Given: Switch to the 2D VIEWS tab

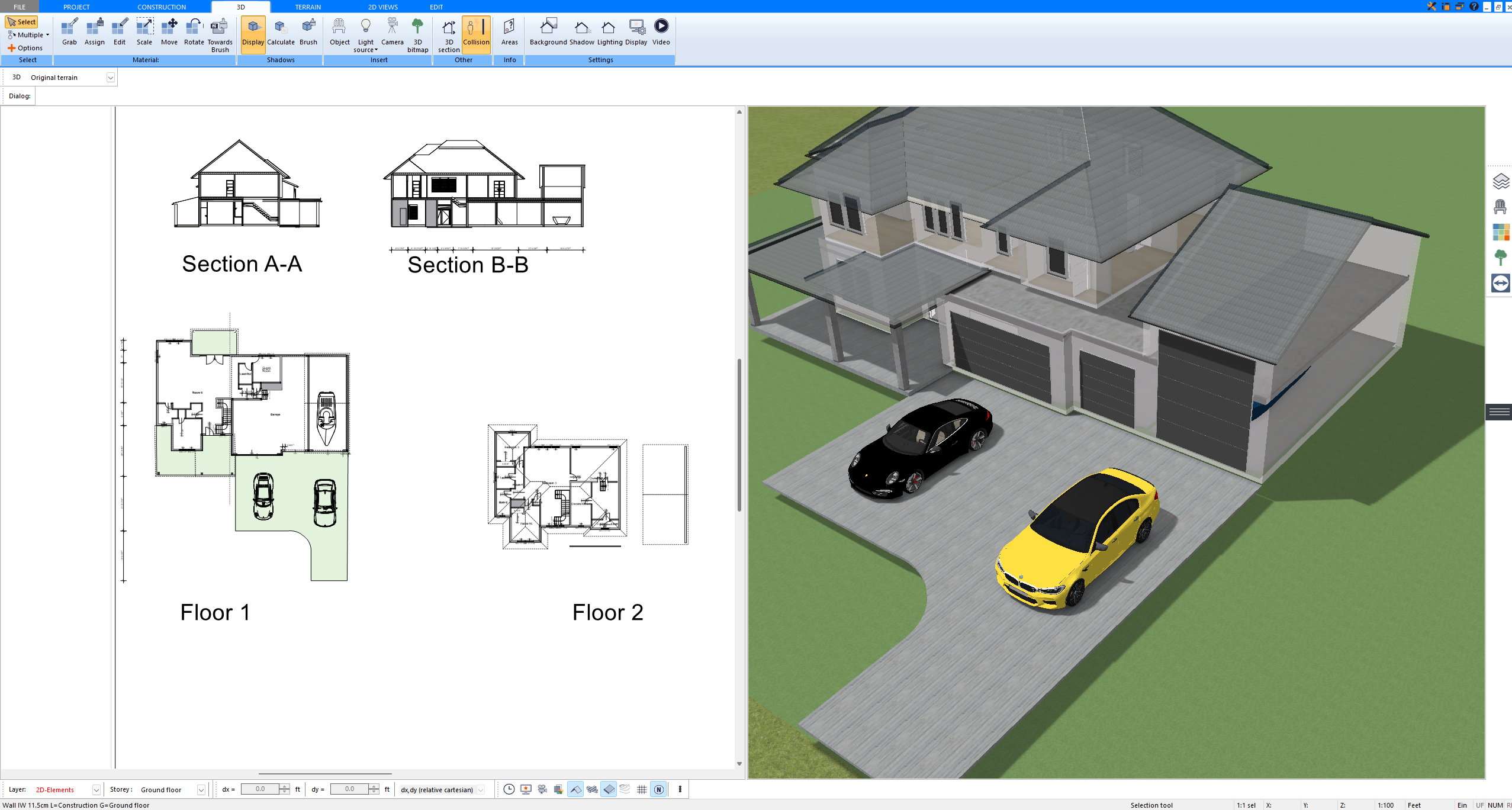Looking at the screenshot, I should (x=383, y=7).
